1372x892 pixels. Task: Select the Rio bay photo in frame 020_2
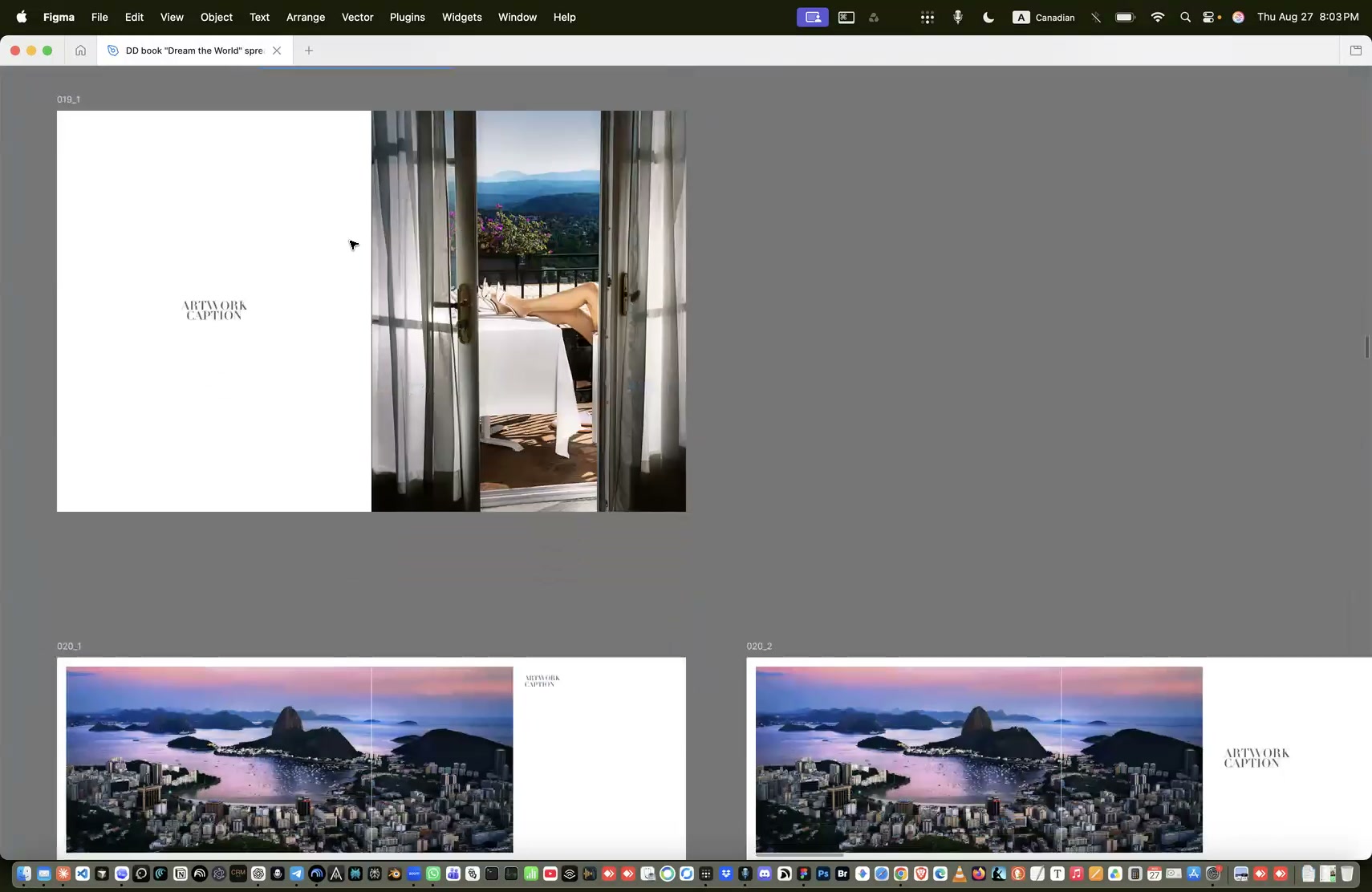click(979, 760)
